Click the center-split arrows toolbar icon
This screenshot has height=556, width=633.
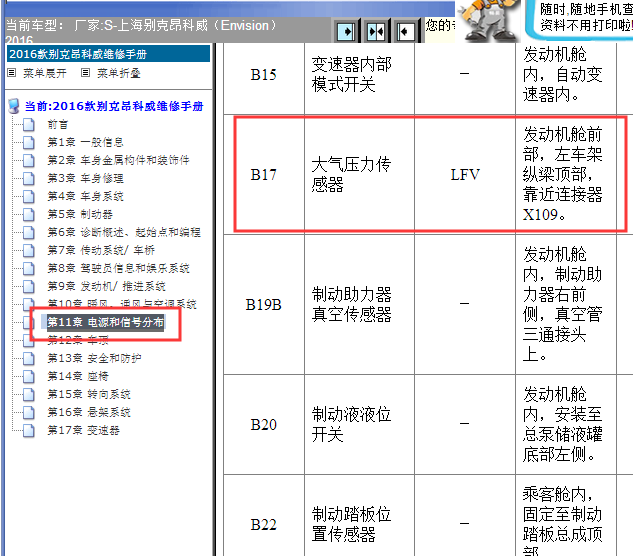pyautogui.click(x=375, y=31)
